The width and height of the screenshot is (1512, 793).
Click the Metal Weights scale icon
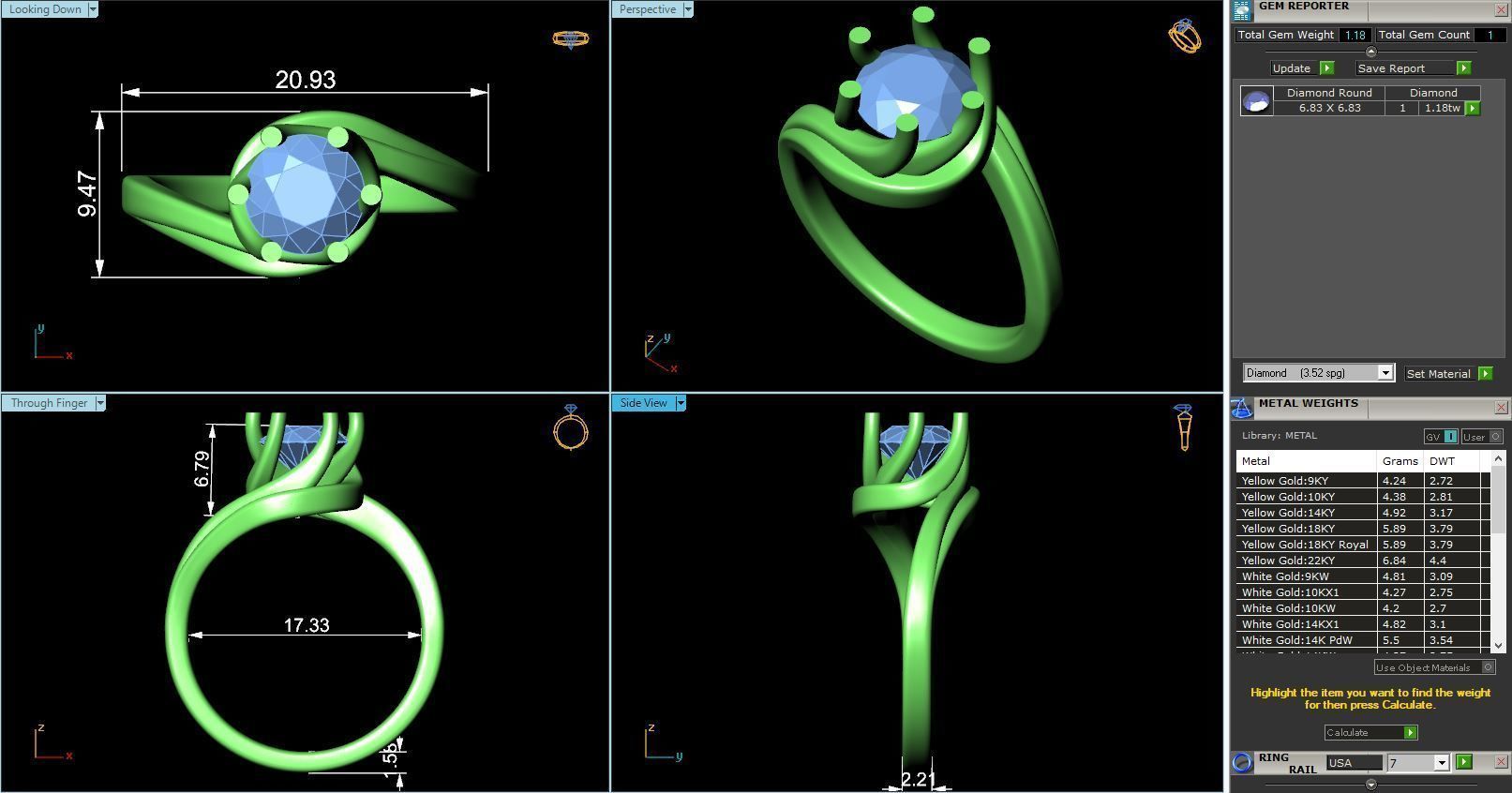pos(1241,408)
